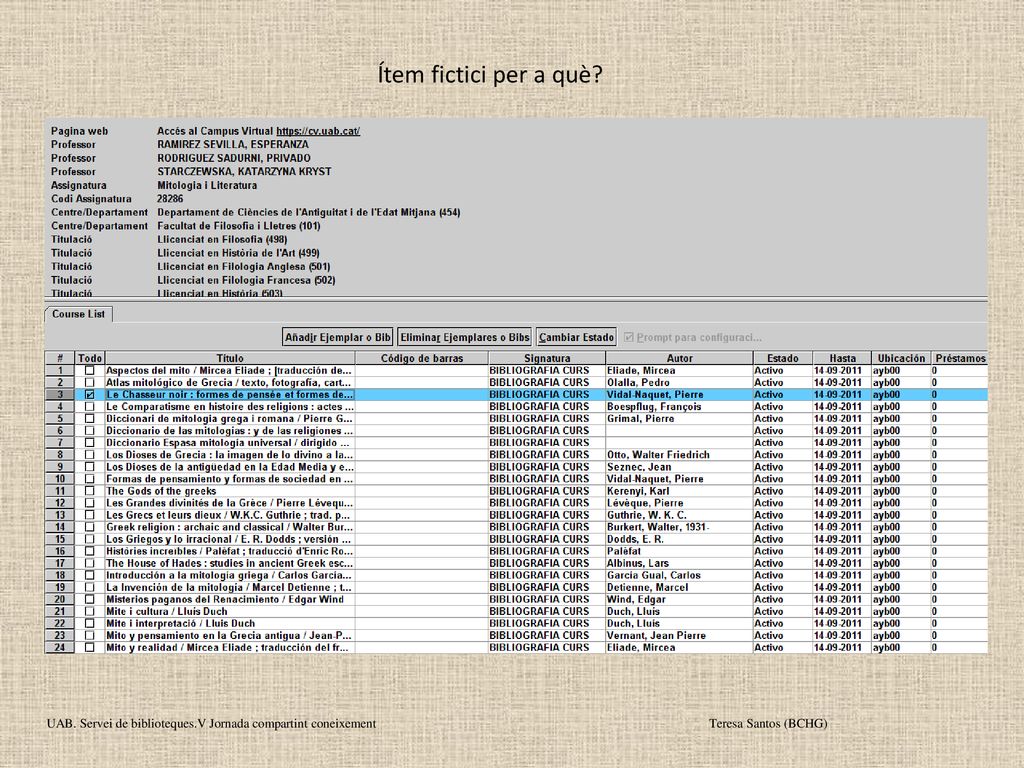Viewport: 1024px width, 768px height.
Task: Select the title 'Los Dioses de Grecia'
Action: pos(229,455)
